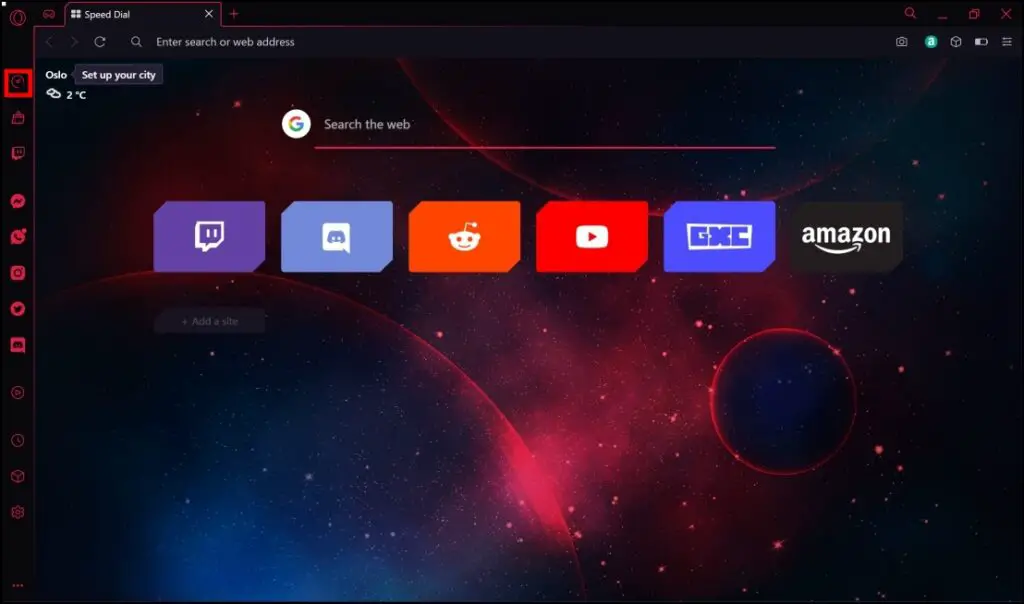
Task: Open the shopping bag sidebar icon
Action: click(18, 118)
